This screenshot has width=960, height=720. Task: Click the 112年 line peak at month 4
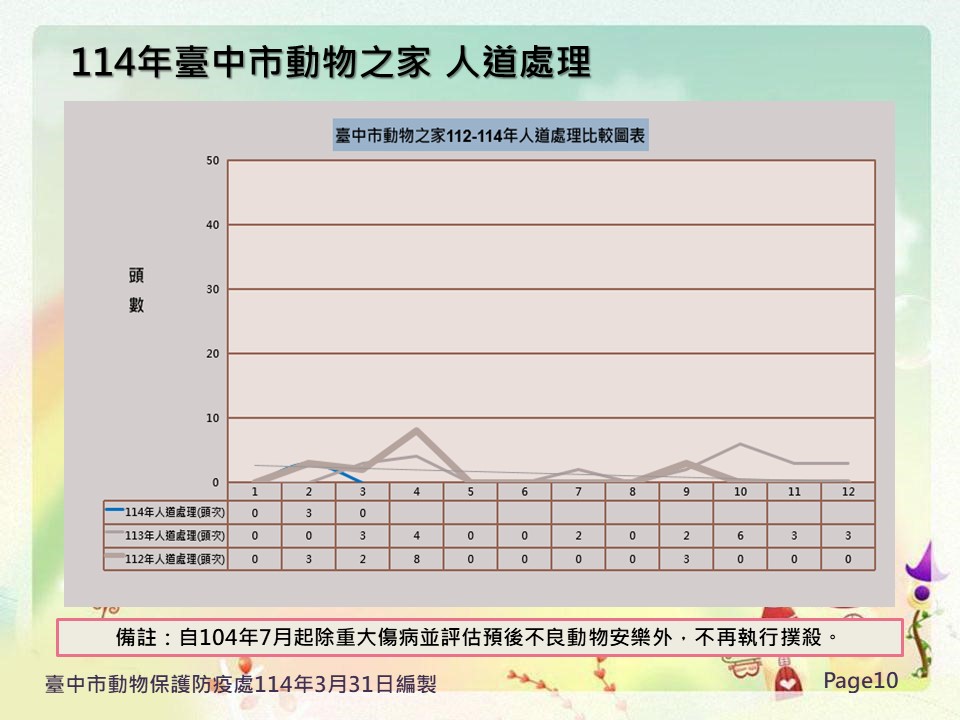416,431
